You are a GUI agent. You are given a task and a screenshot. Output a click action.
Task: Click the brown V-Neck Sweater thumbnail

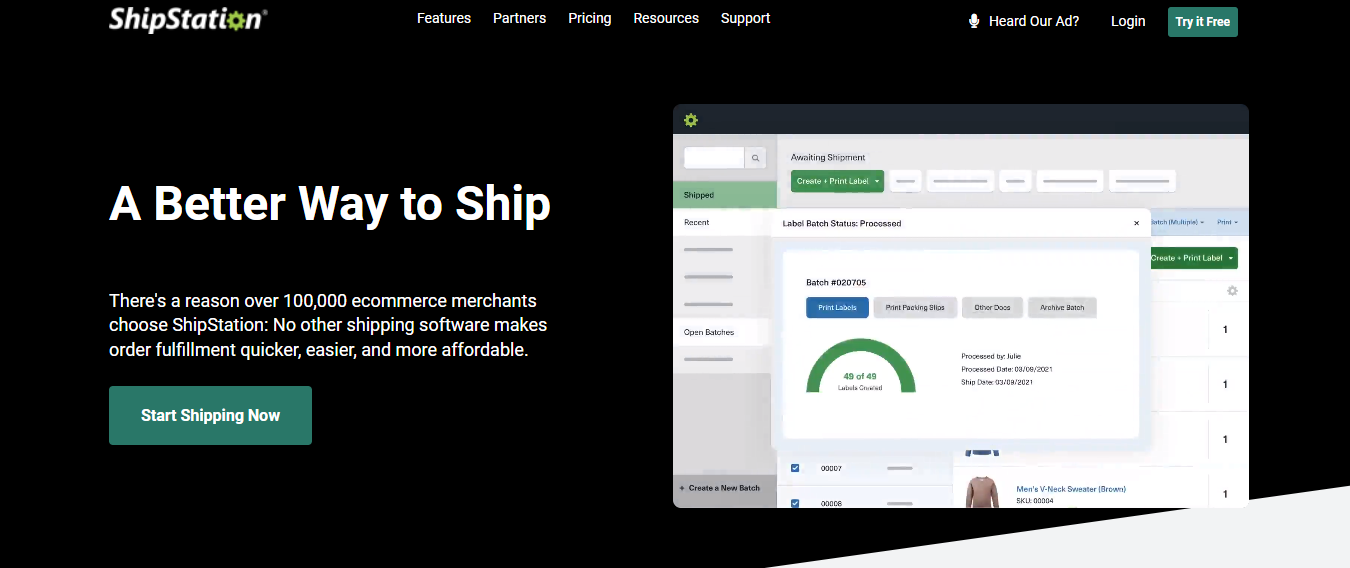[x=982, y=491]
